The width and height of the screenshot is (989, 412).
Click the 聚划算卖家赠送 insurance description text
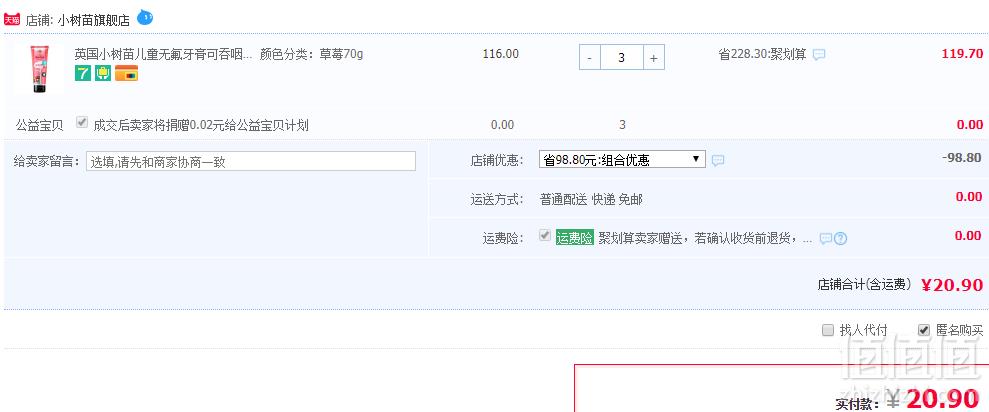tap(705, 238)
